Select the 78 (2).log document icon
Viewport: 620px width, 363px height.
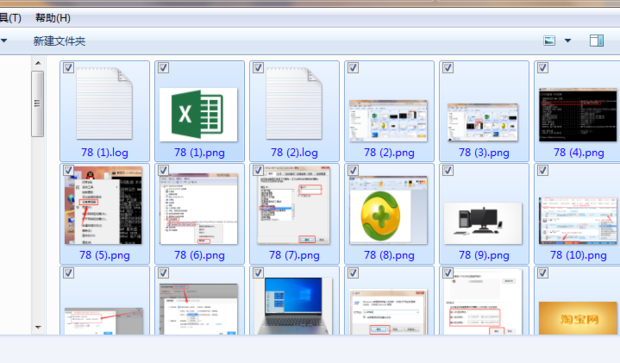pyautogui.click(x=294, y=104)
